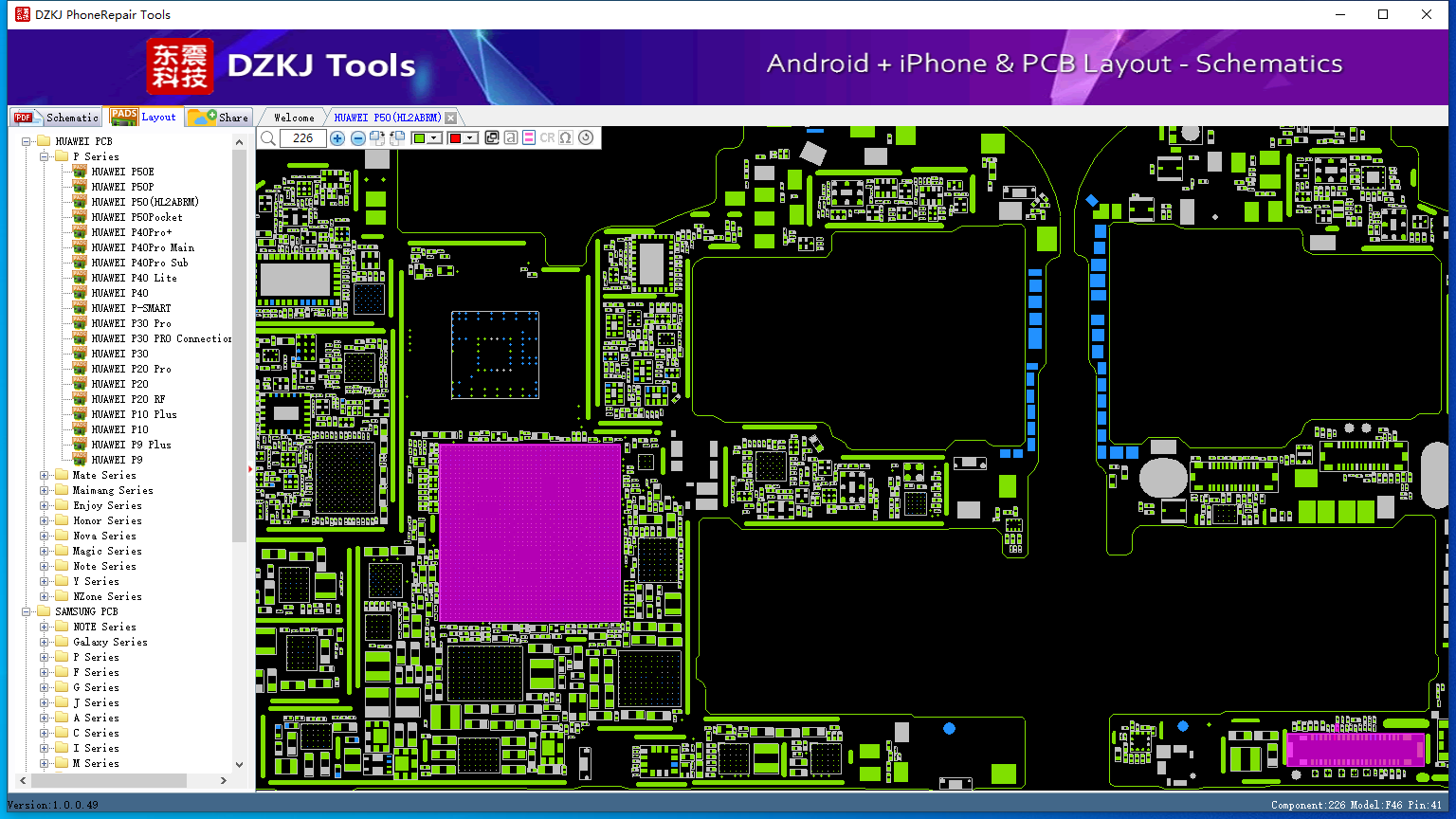Expand the Honor Series folder

(45, 520)
